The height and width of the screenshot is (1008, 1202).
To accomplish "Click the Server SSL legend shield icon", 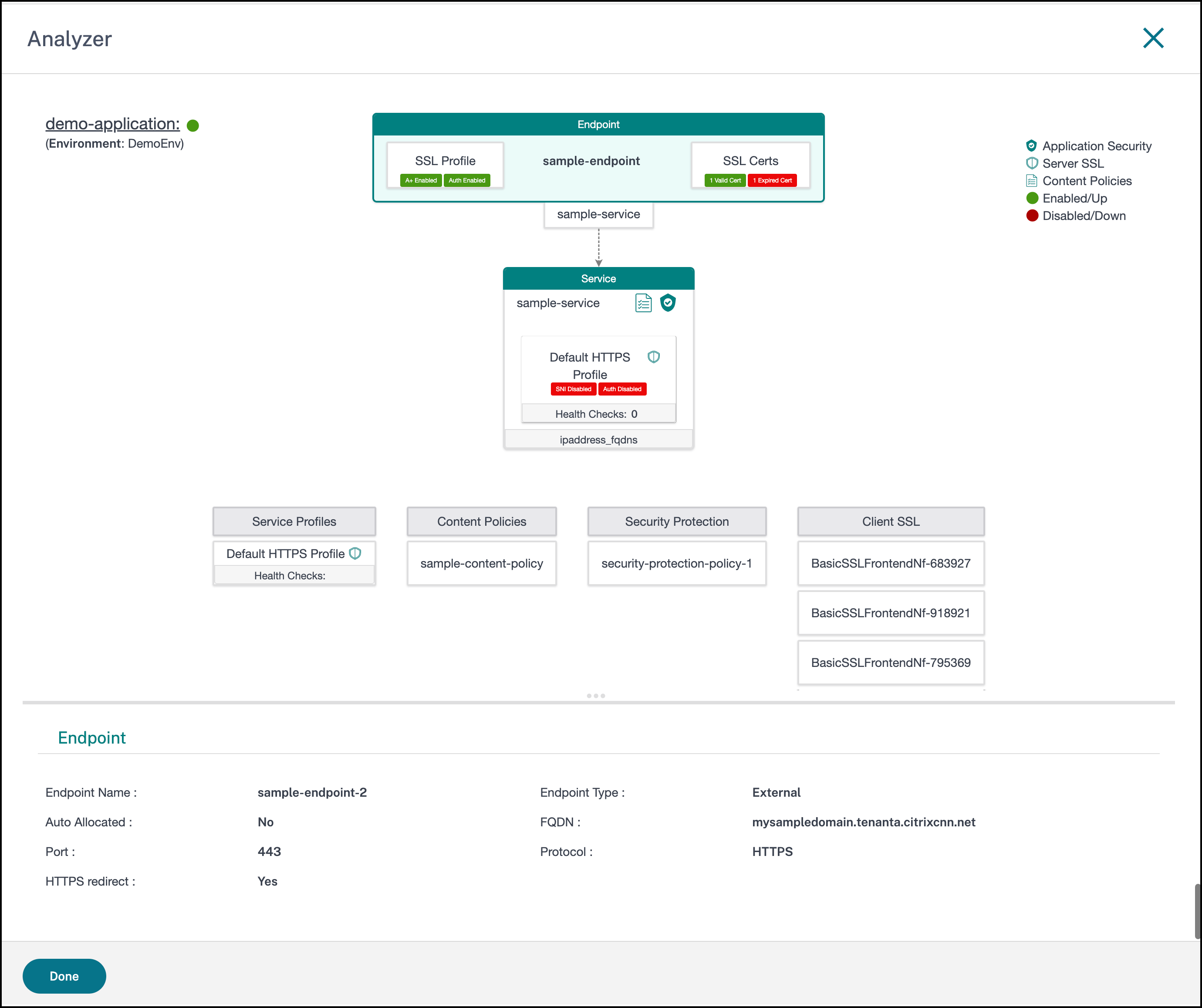I will tap(1031, 163).
